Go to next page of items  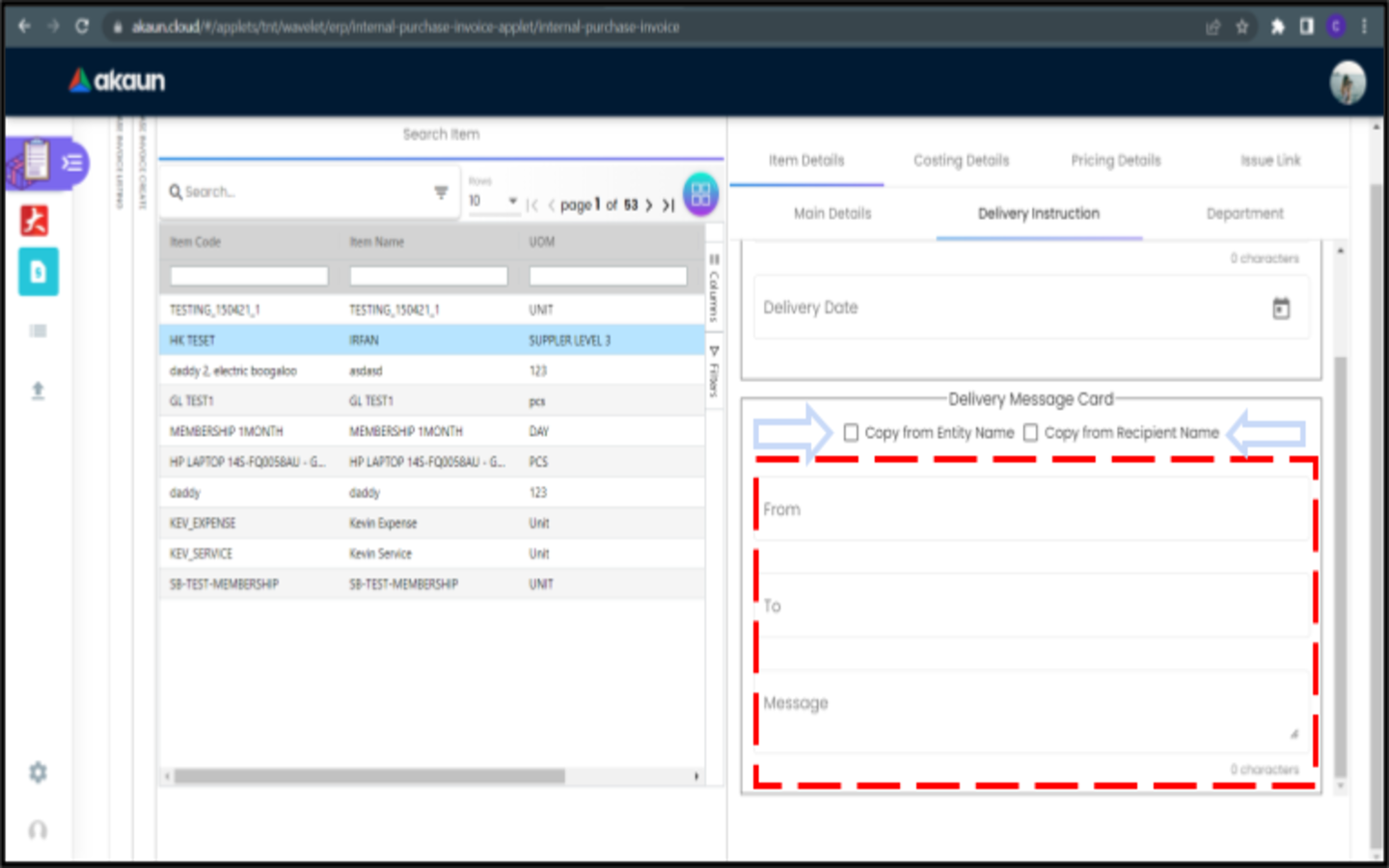[x=648, y=205]
